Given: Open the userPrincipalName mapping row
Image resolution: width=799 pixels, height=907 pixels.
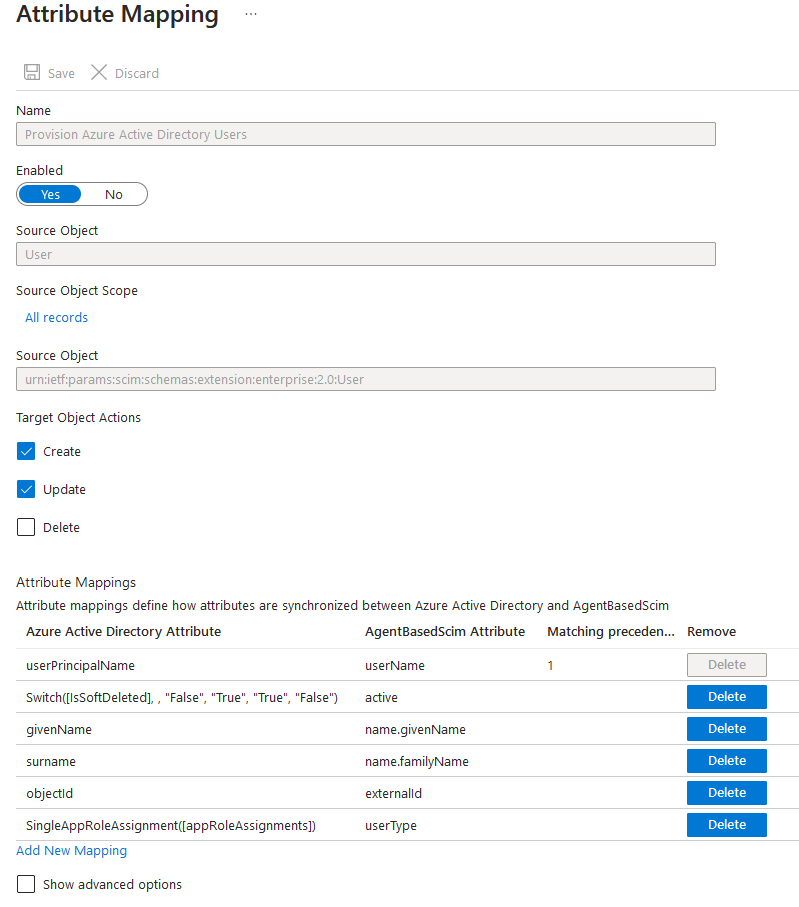Looking at the screenshot, I should 80,666.
